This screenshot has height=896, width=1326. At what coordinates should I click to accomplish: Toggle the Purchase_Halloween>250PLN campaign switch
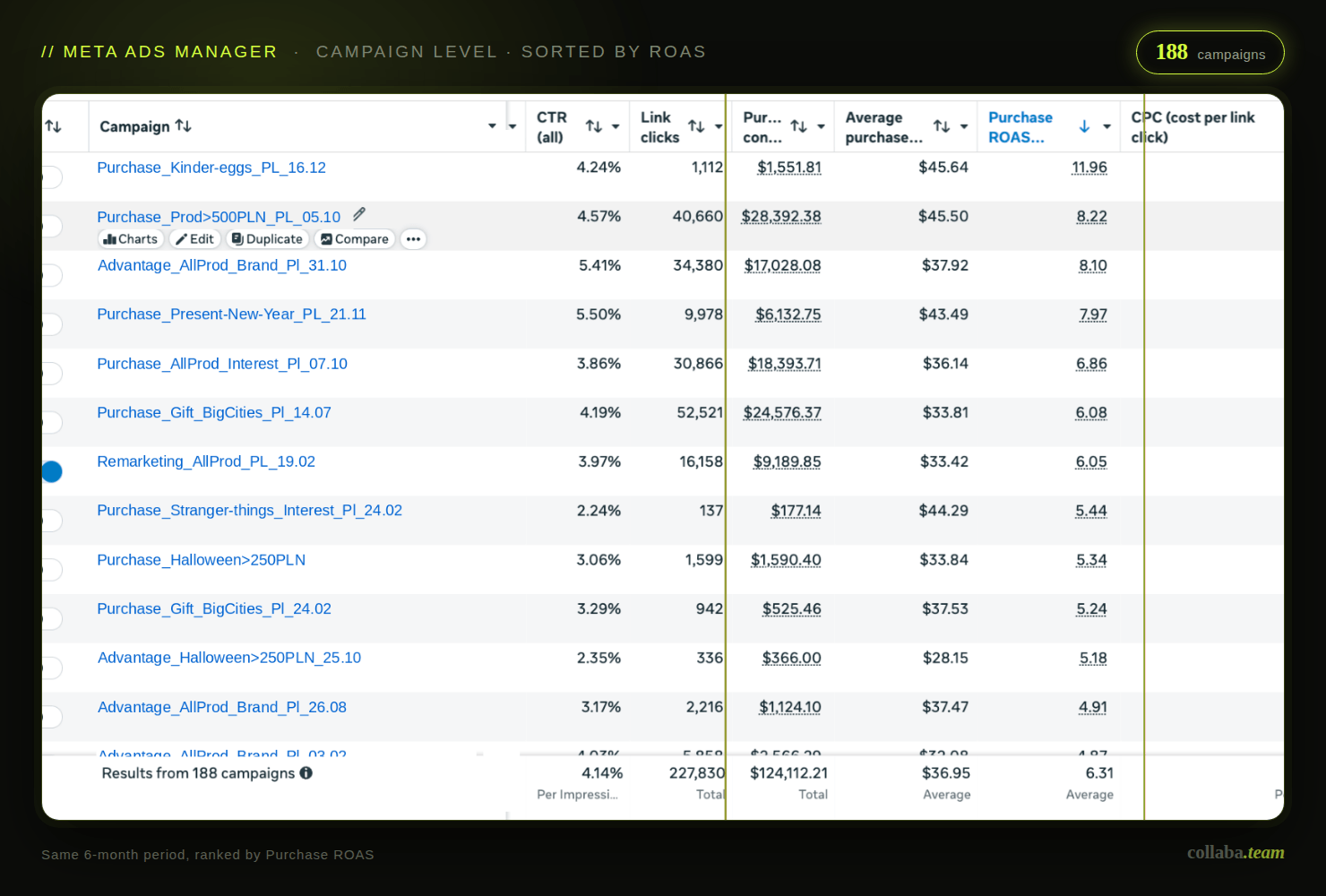(x=50, y=569)
